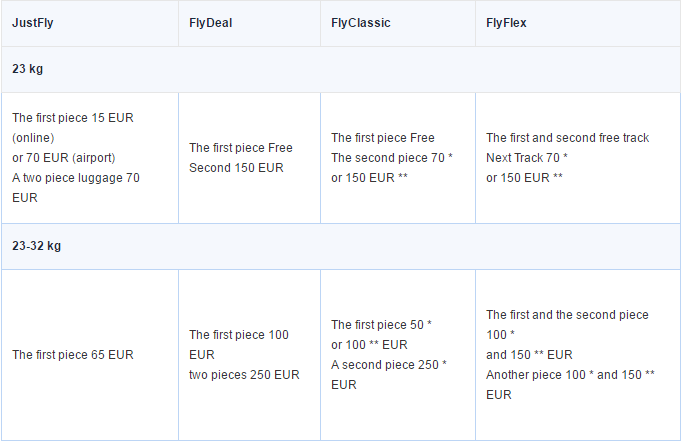Image resolution: width=682 pixels, height=442 pixels.
Task: Click "The first and second free track" text
Action: [567, 138]
